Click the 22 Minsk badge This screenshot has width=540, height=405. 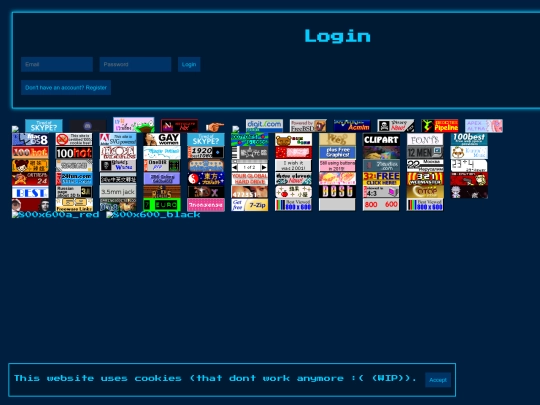[425, 166]
